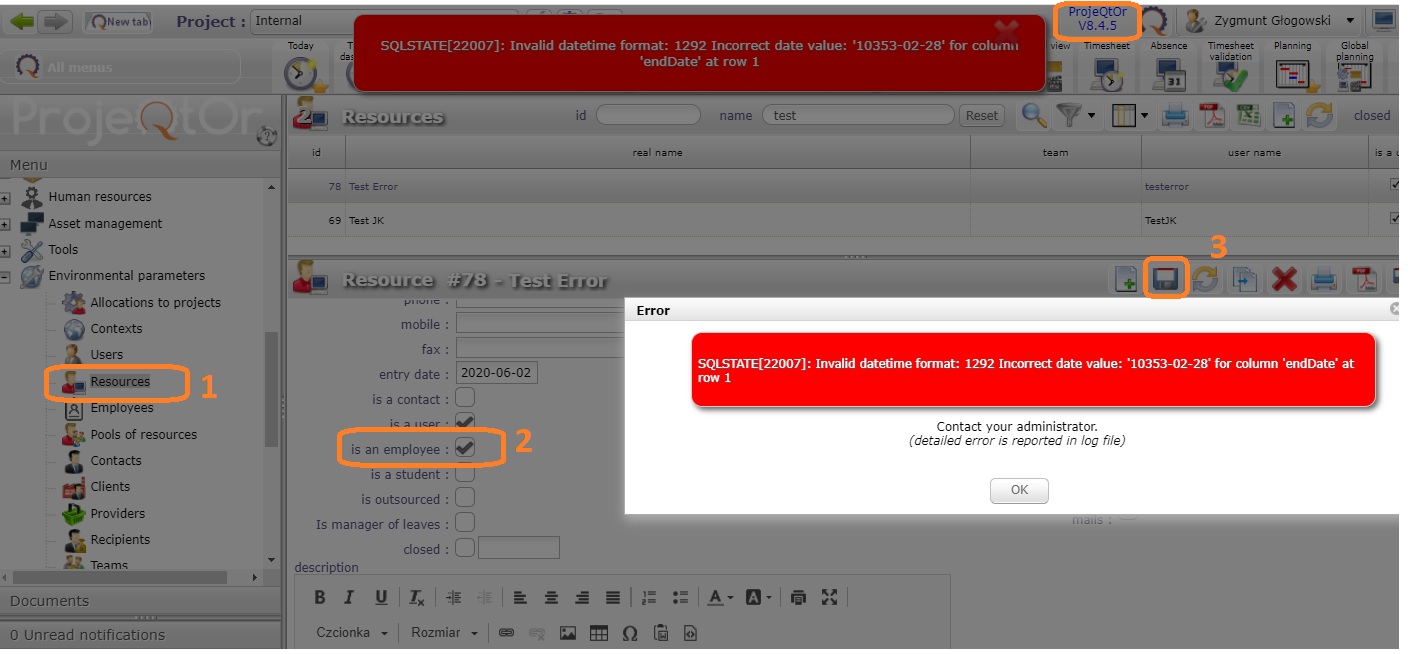
Task: Click the red delete X icon
Action: [1284, 280]
